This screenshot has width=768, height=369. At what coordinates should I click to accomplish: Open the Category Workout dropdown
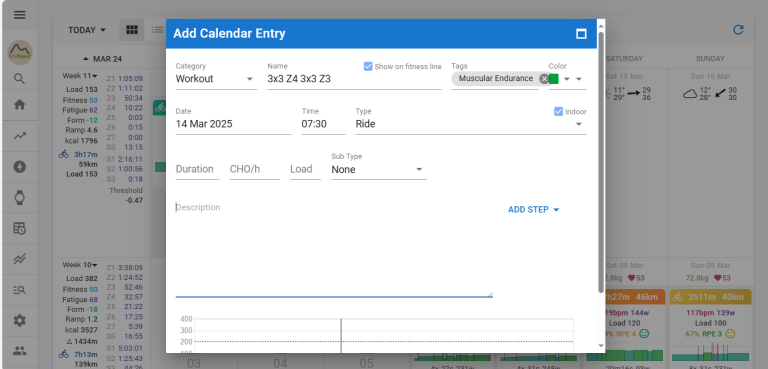click(216, 79)
